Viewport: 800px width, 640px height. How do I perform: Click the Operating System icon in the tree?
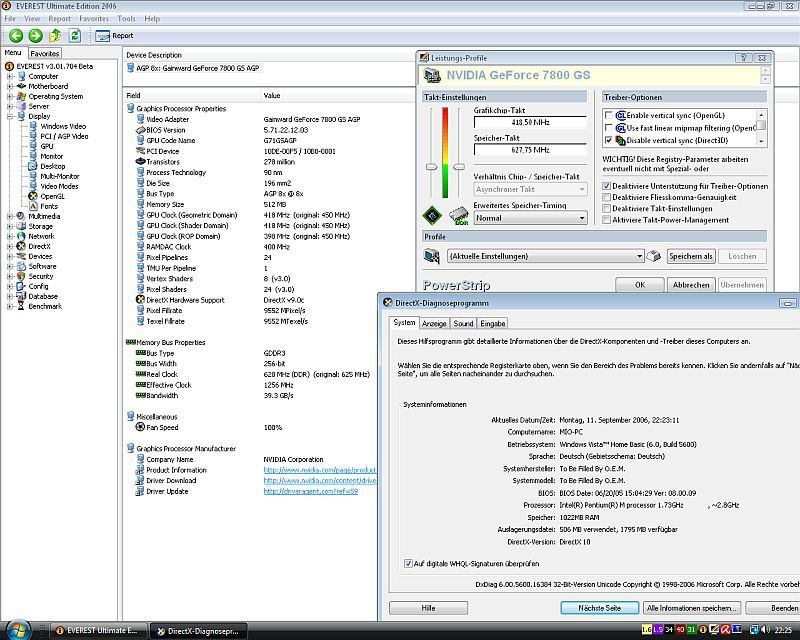21,96
